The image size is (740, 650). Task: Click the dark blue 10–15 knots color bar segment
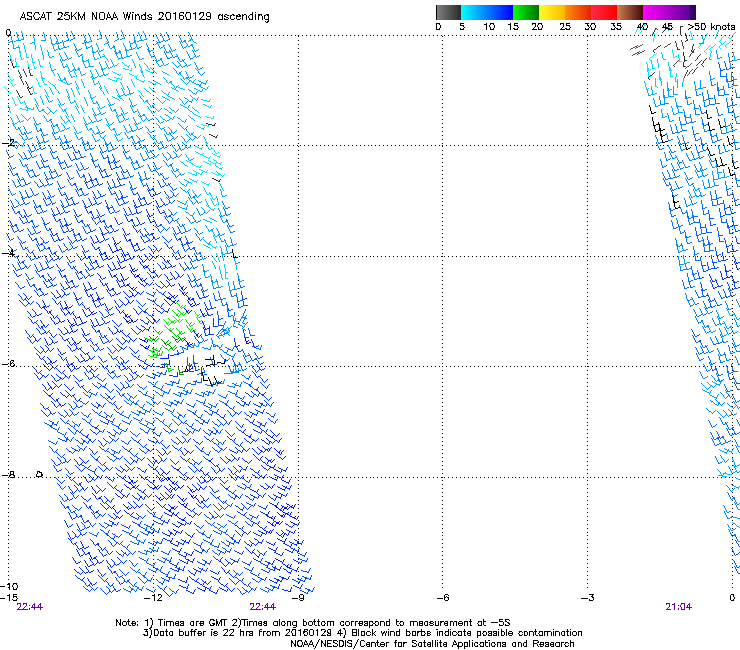500,12
